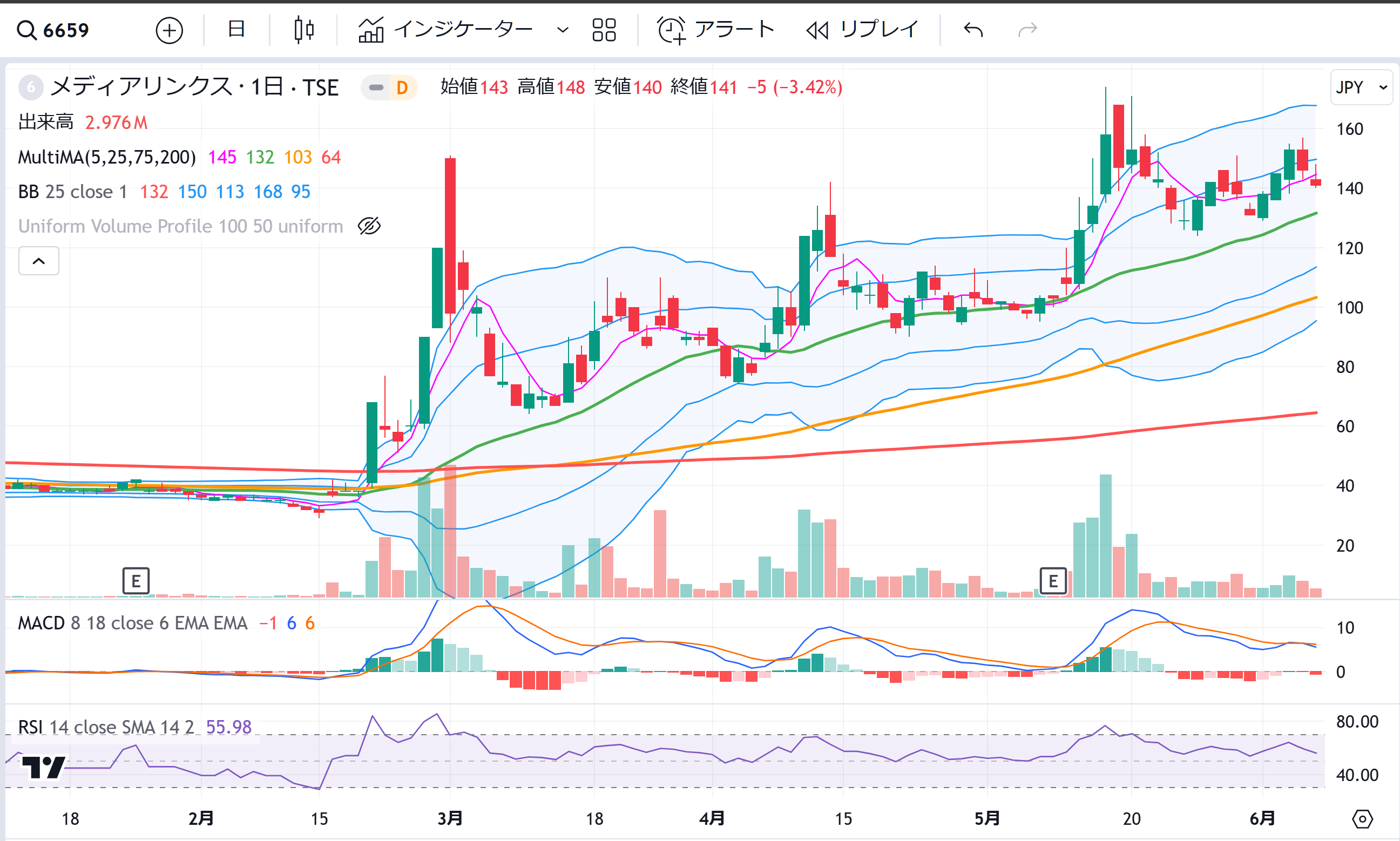Click the time axis label 6月
Viewport: 1400px width, 841px height.
click(1262, 818)
